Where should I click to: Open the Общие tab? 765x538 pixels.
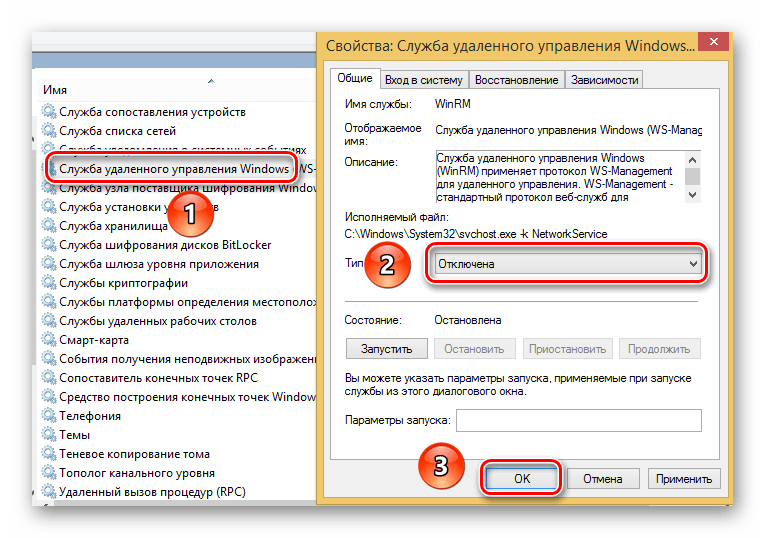coord(355,78)
